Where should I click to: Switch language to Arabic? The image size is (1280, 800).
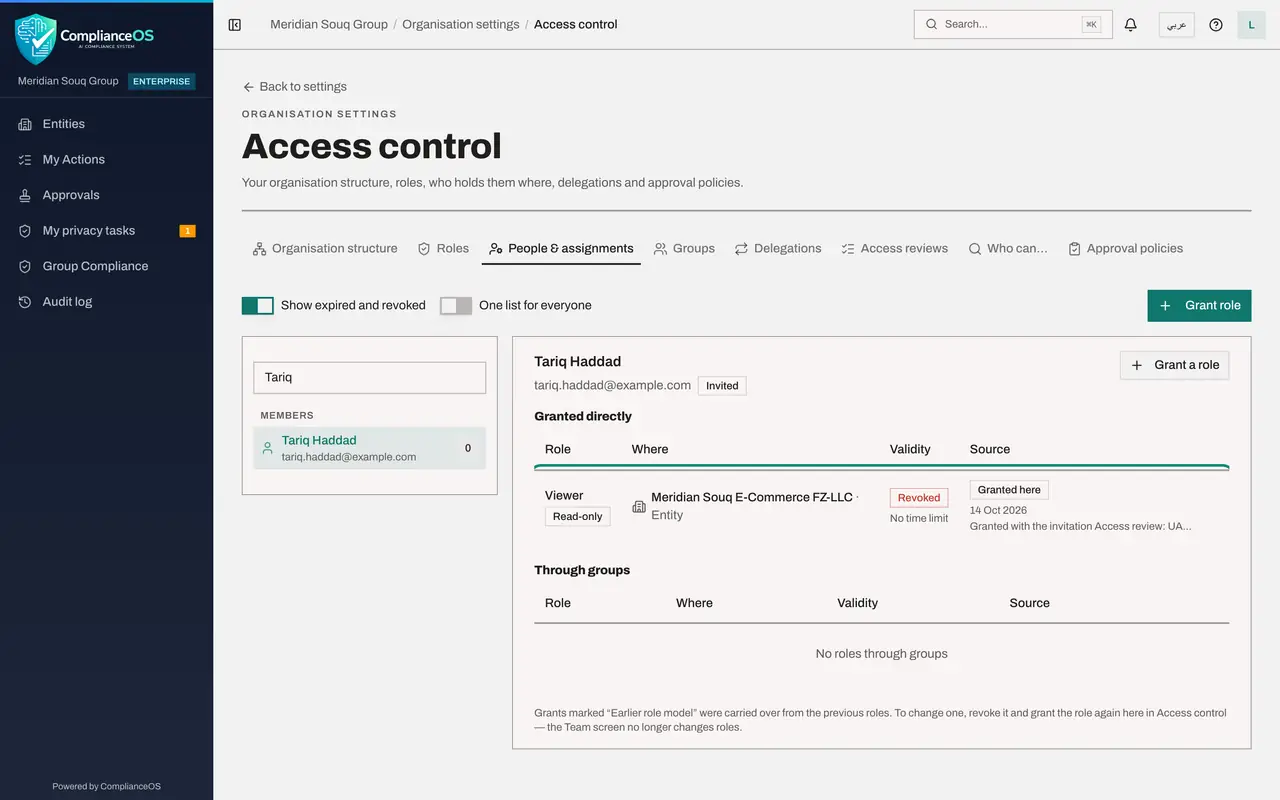pos(1177,24)
